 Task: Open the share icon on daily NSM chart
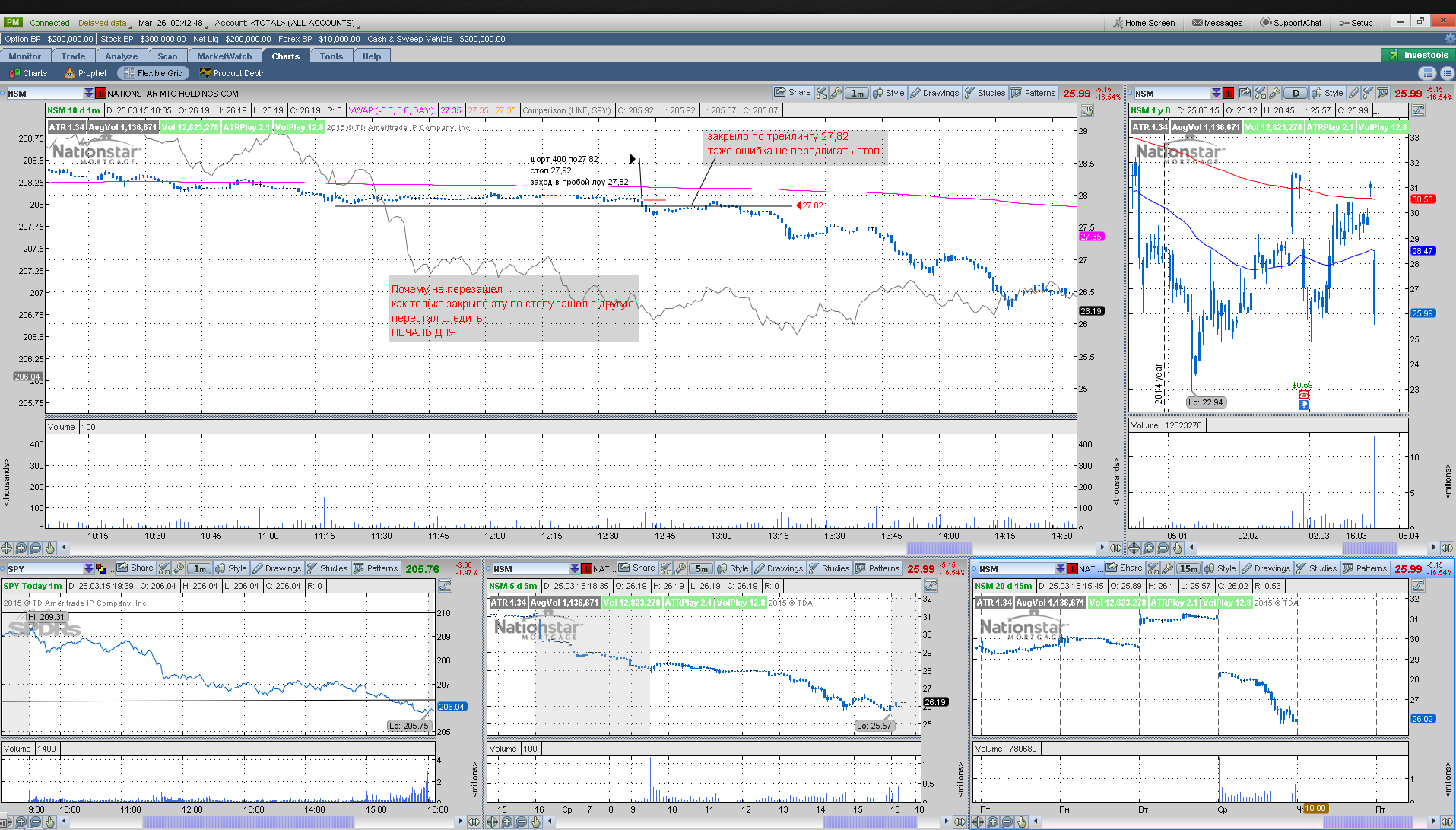(x=1245, y=93)
